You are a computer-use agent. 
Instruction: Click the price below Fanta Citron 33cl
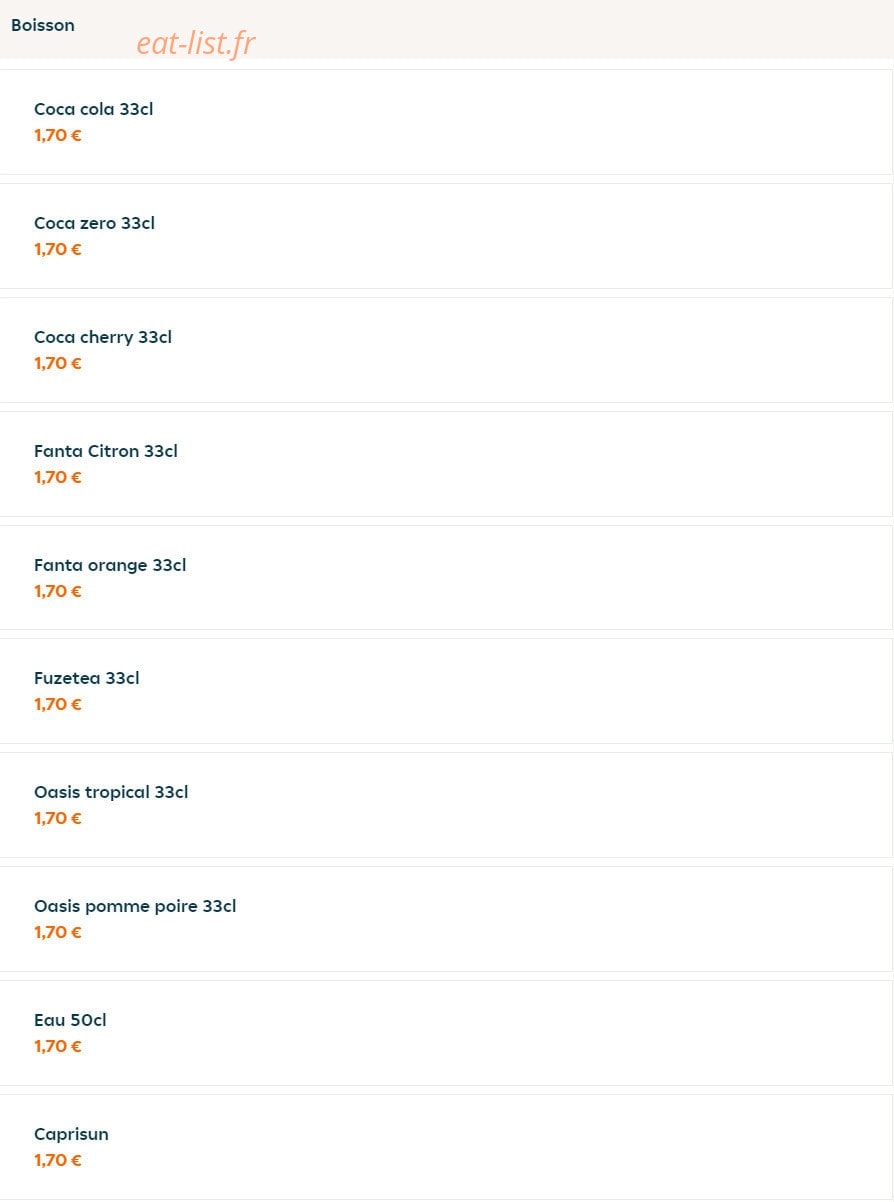point(58,477)
